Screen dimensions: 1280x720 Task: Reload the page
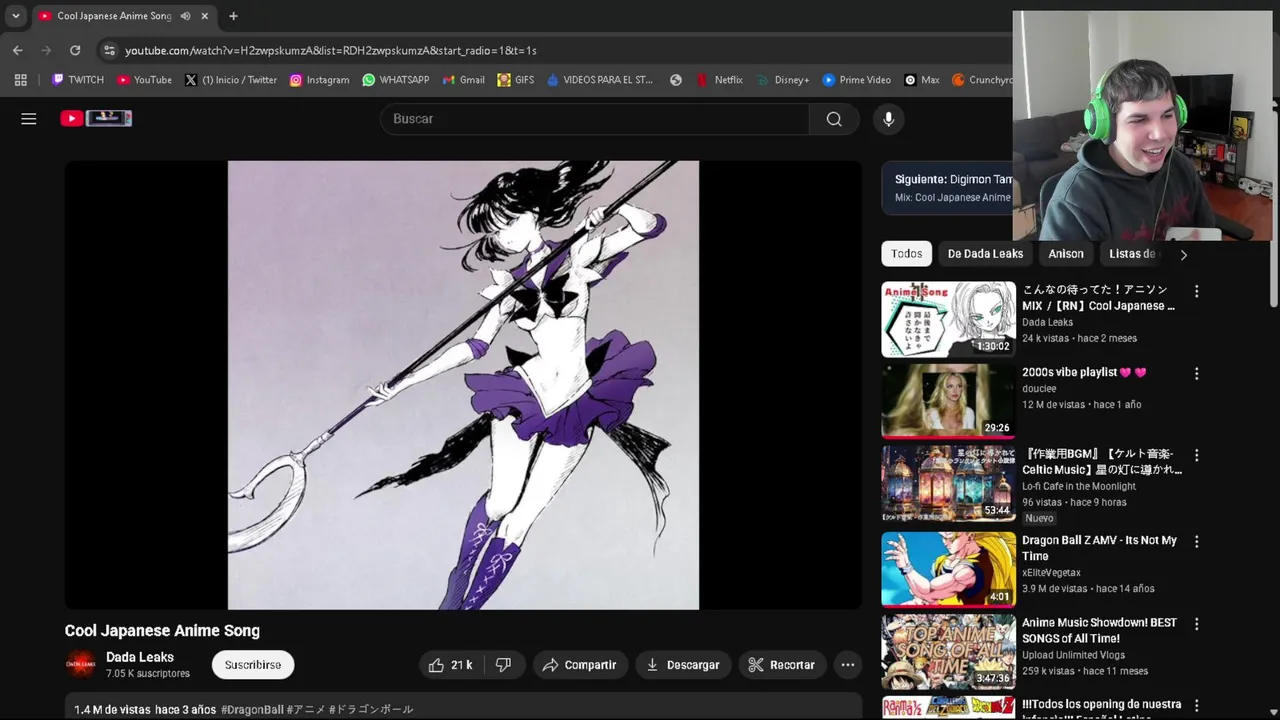pos(75,50)
